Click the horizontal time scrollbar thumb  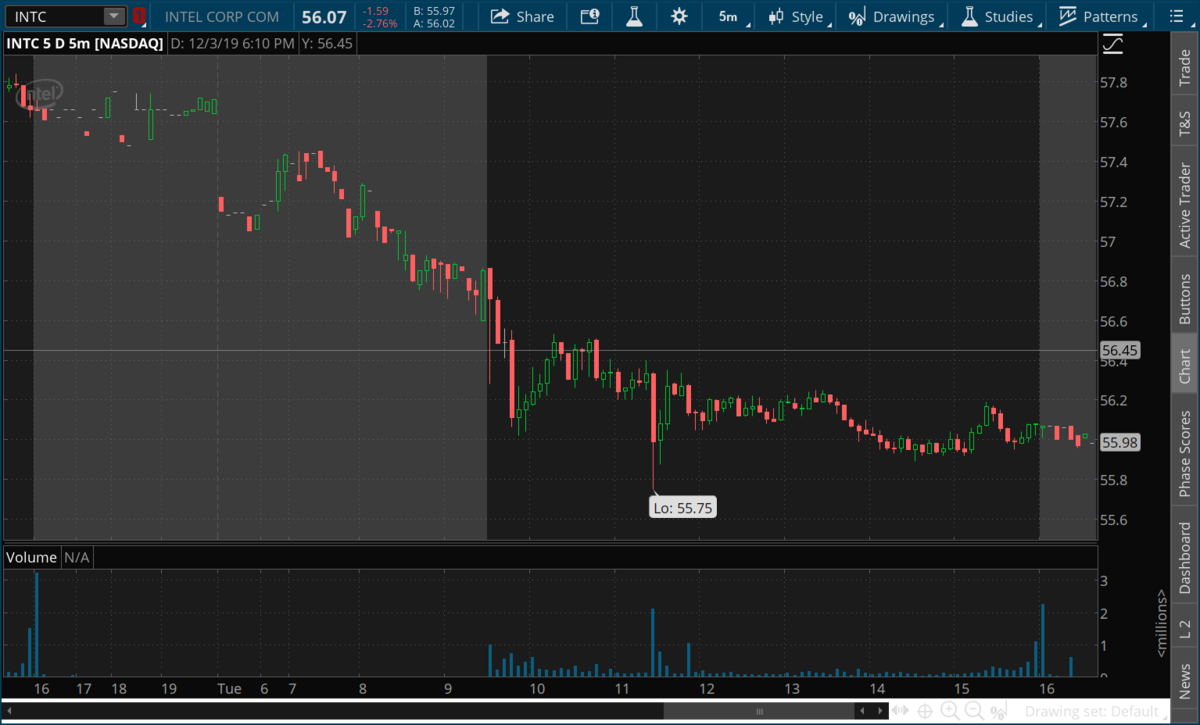coord(759,711)
